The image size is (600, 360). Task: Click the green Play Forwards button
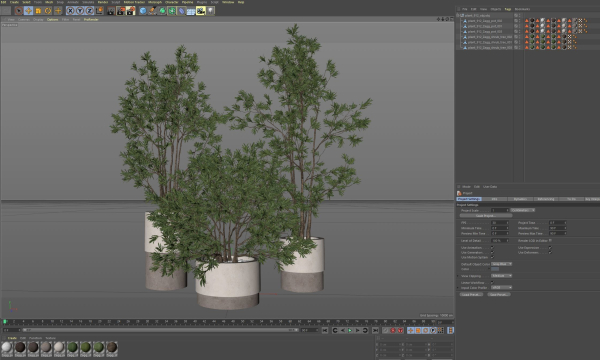coord(350,331)
